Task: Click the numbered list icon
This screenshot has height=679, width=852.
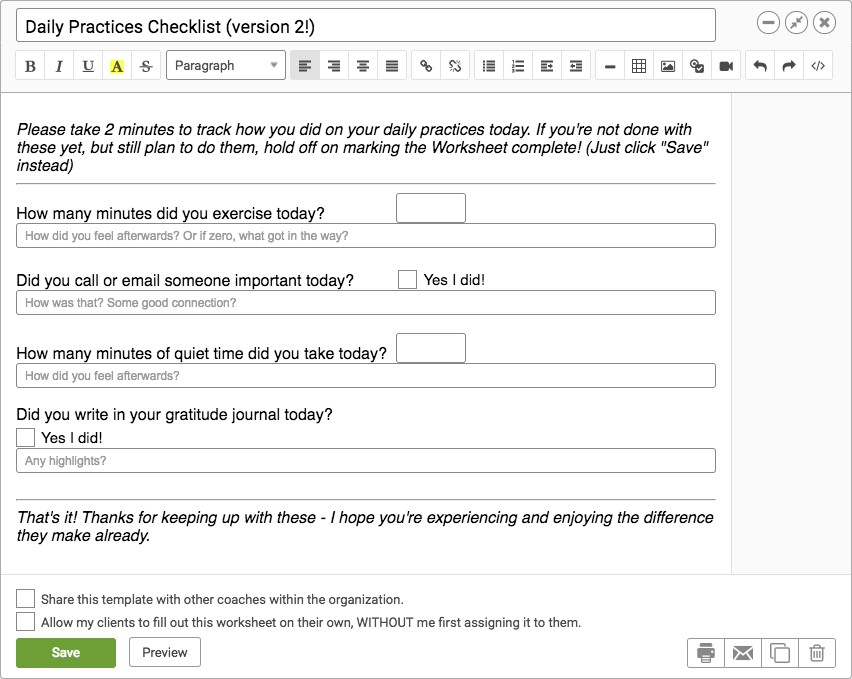Action: (x=518, y=66)
